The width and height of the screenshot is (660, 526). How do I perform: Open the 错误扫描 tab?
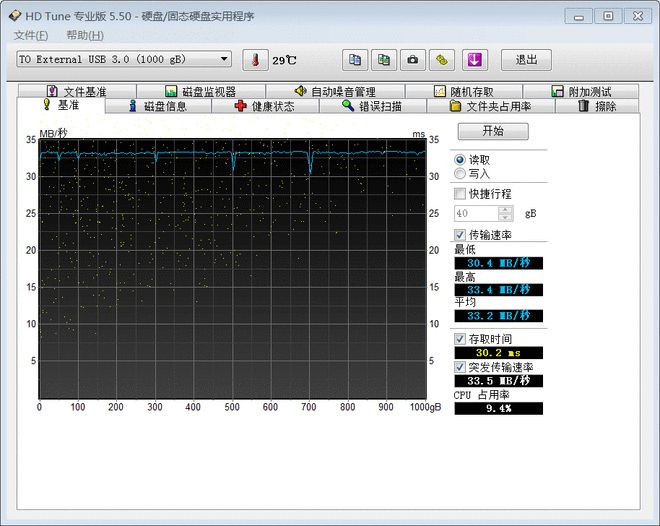[373, 106]
